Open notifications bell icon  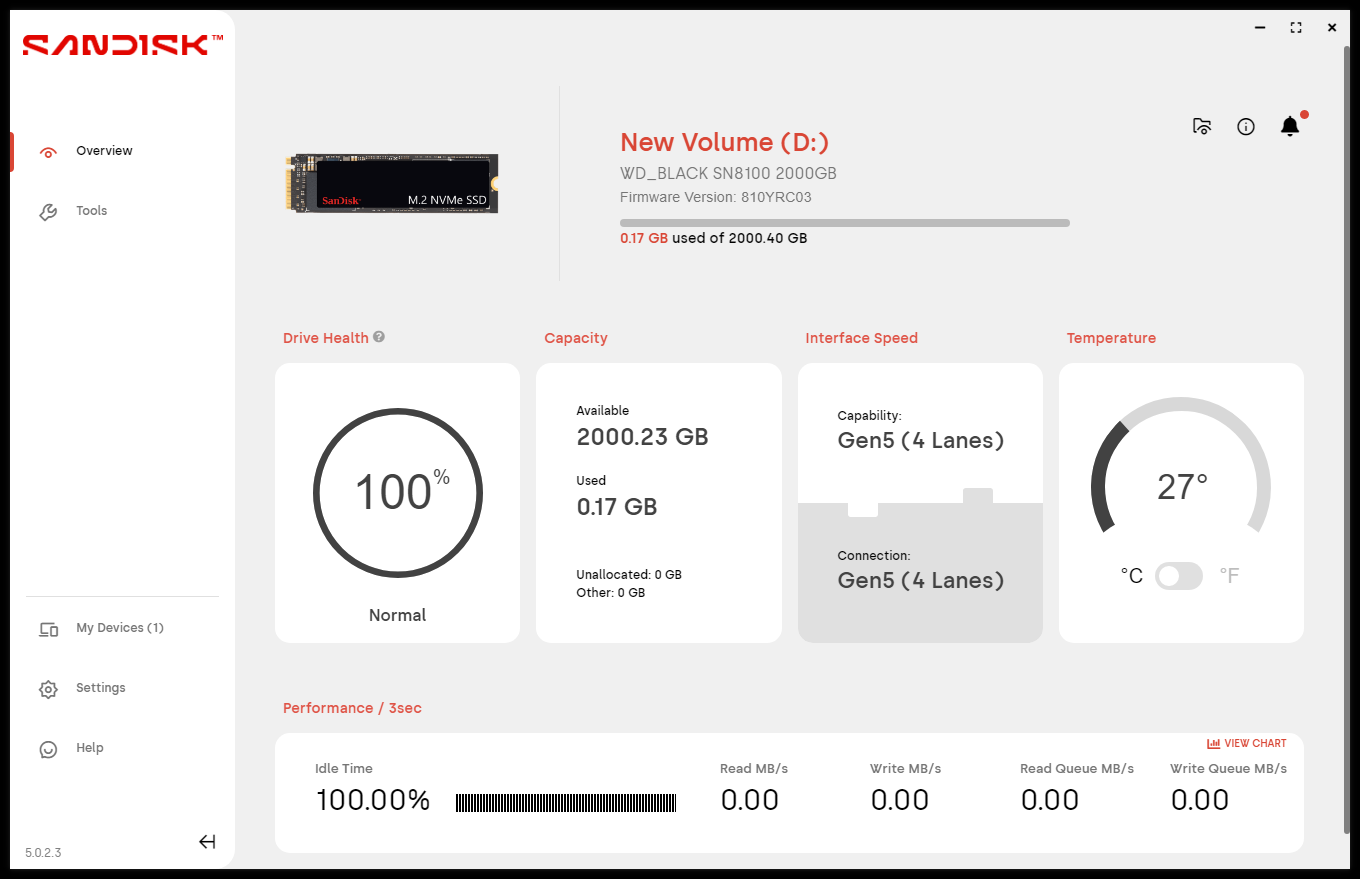(1290, 126)
